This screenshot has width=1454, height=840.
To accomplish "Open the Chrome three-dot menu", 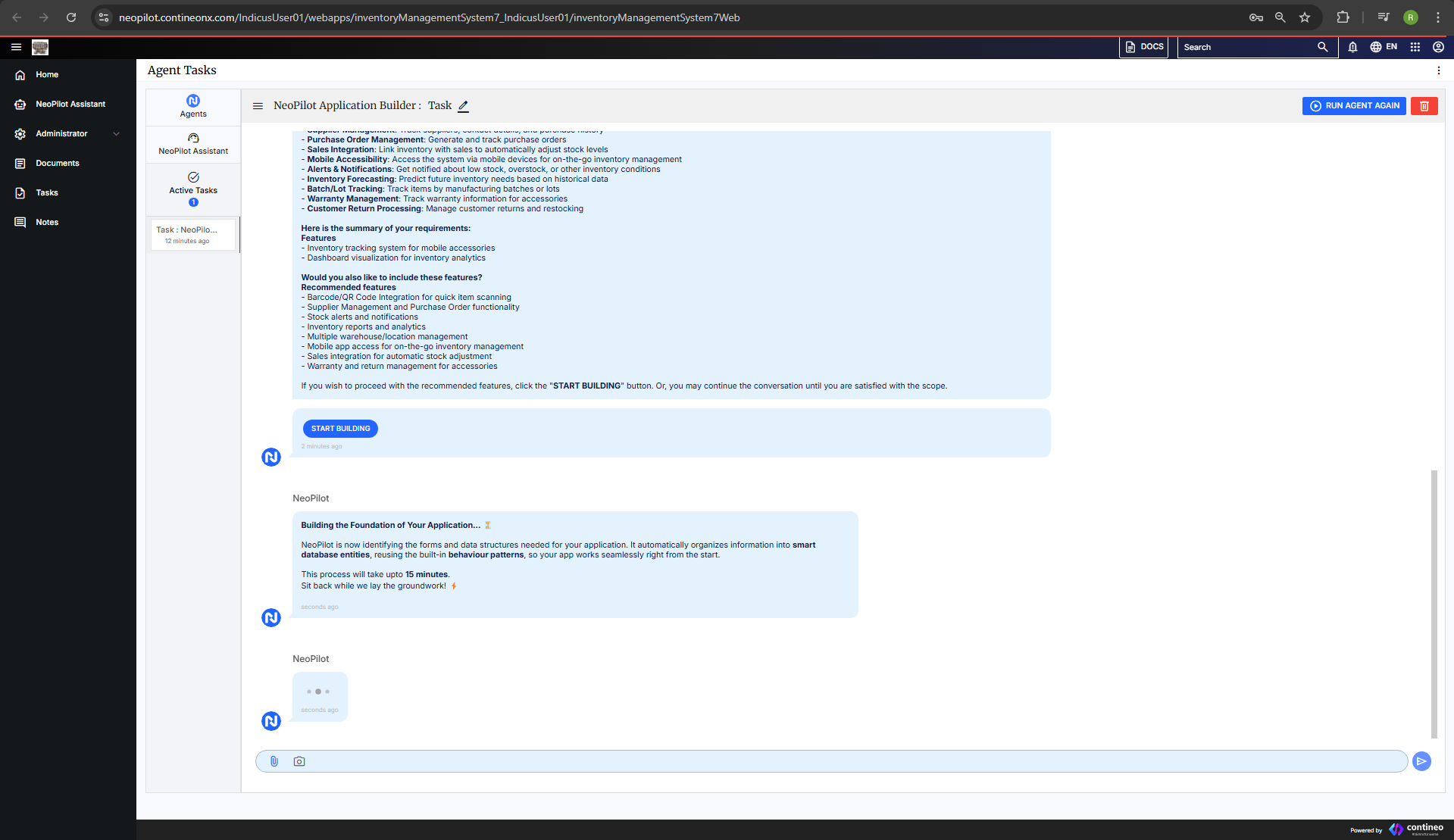I will coord(1438,17).
